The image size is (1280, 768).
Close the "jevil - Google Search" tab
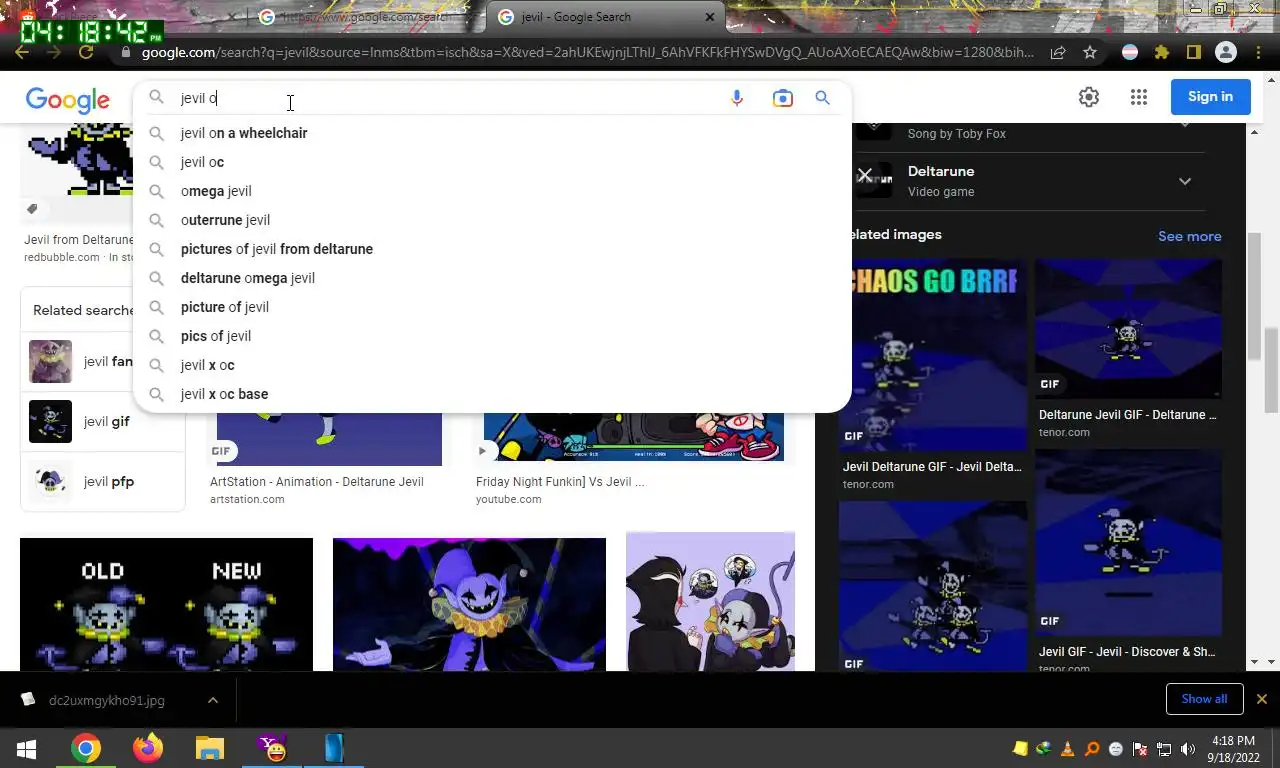(710, 17)
